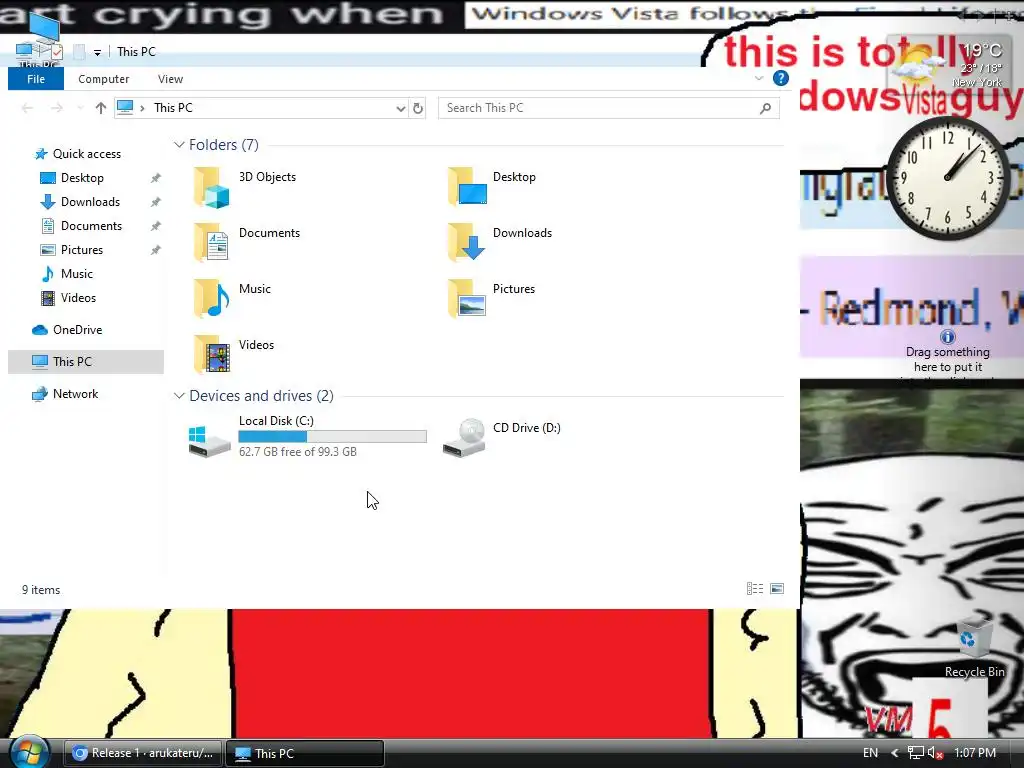Screen dimensions: 1024x768
Task: Open the Computer ribbon tab
Action: (104, 79)
